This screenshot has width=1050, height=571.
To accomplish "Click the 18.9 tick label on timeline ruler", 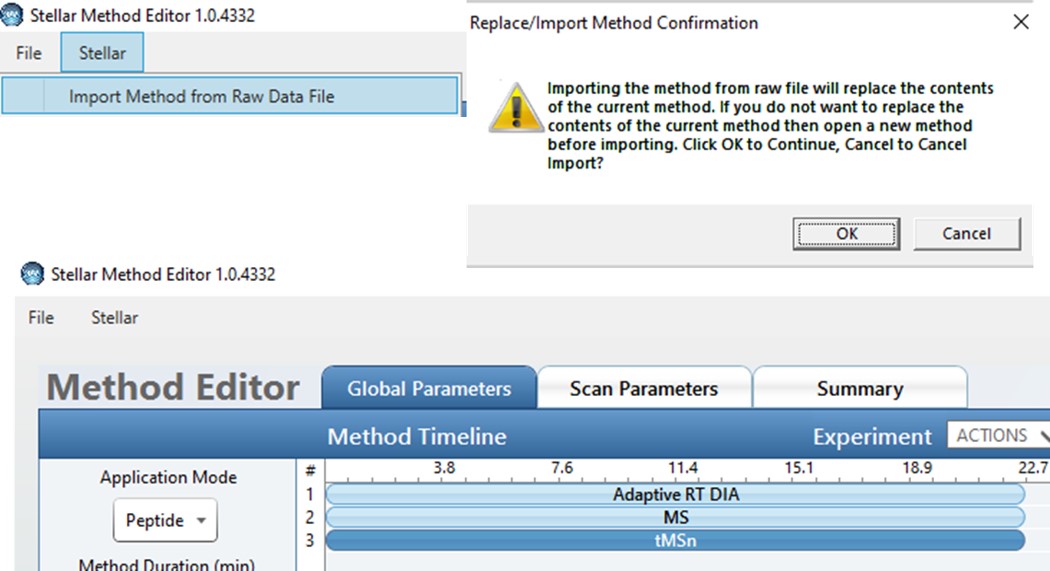I will 917,467.
